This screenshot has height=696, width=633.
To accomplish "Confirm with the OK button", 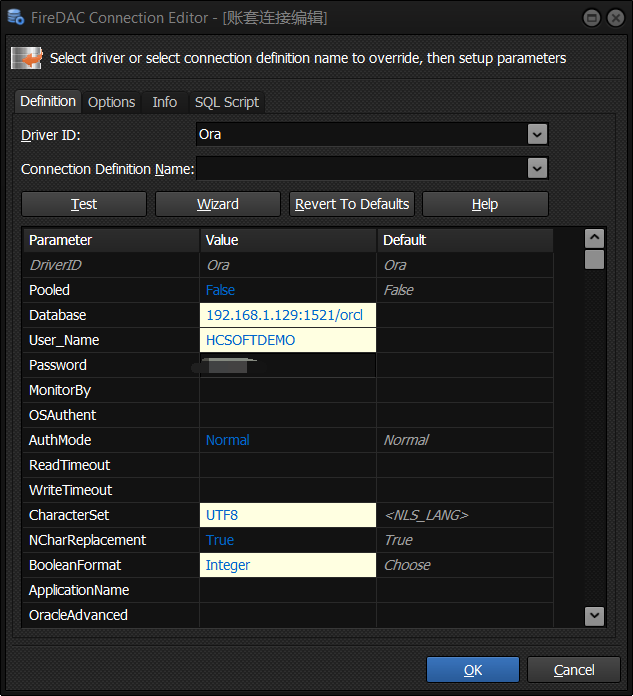I will click(473, 670).
